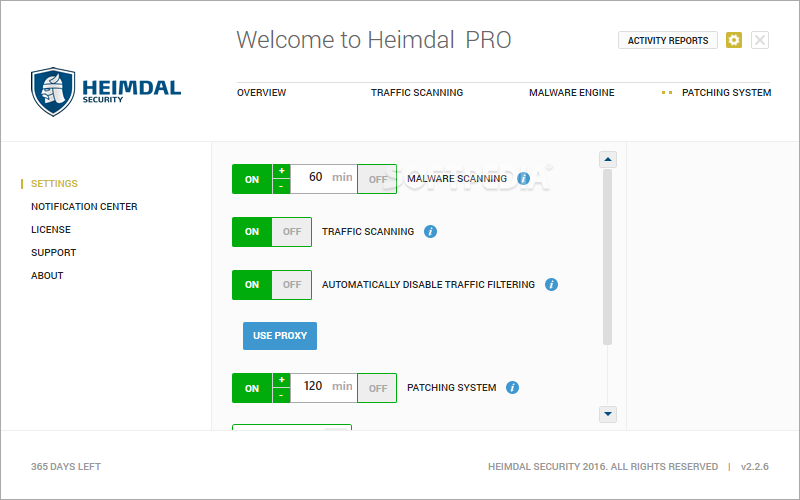Open the Malware Engine tab
The image size is (800, 500).
click(x=571, y=93)
